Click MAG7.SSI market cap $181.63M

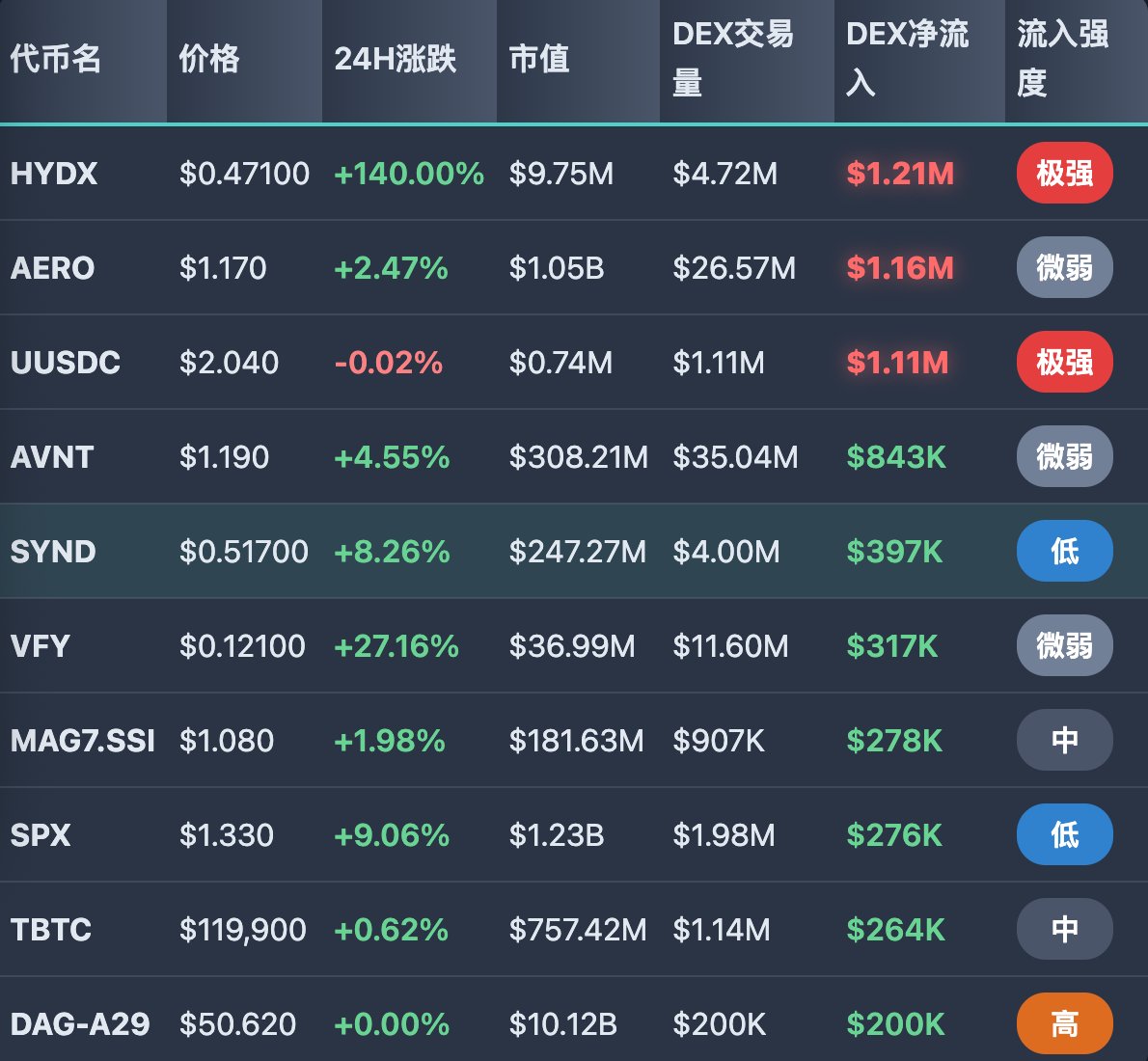tap(576, 740)
